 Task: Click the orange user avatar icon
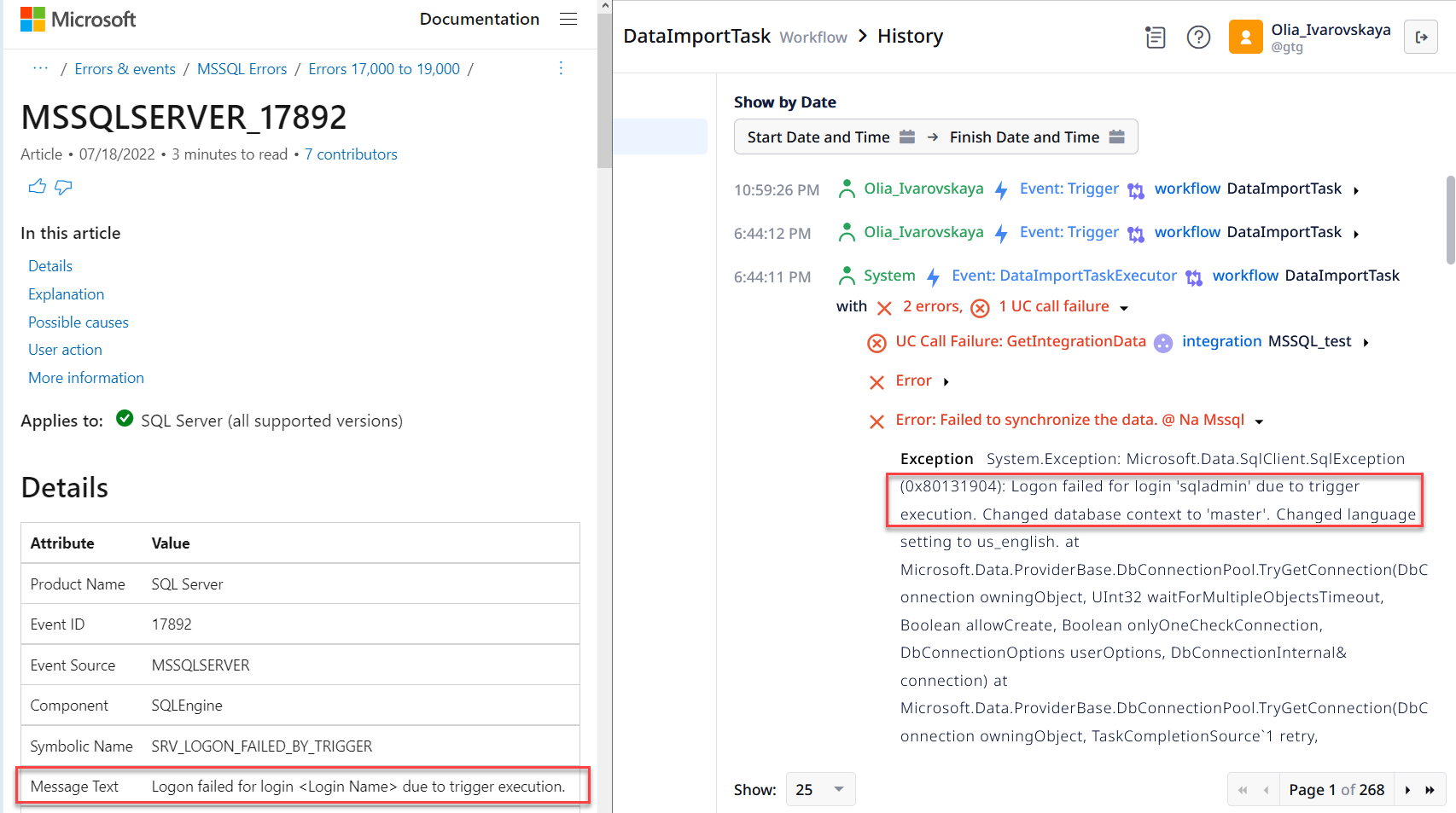[1245, 37]
